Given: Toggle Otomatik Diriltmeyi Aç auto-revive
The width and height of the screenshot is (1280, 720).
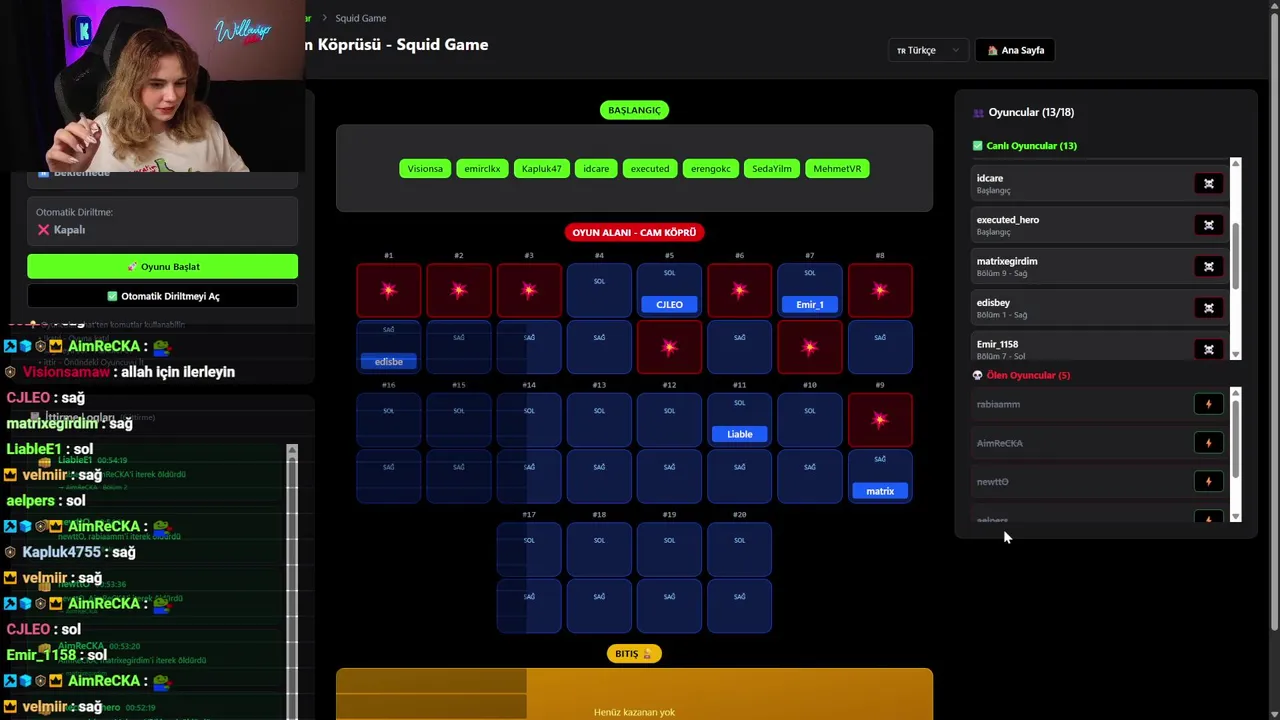Looking at the screenshot, I should pos(162,296).
